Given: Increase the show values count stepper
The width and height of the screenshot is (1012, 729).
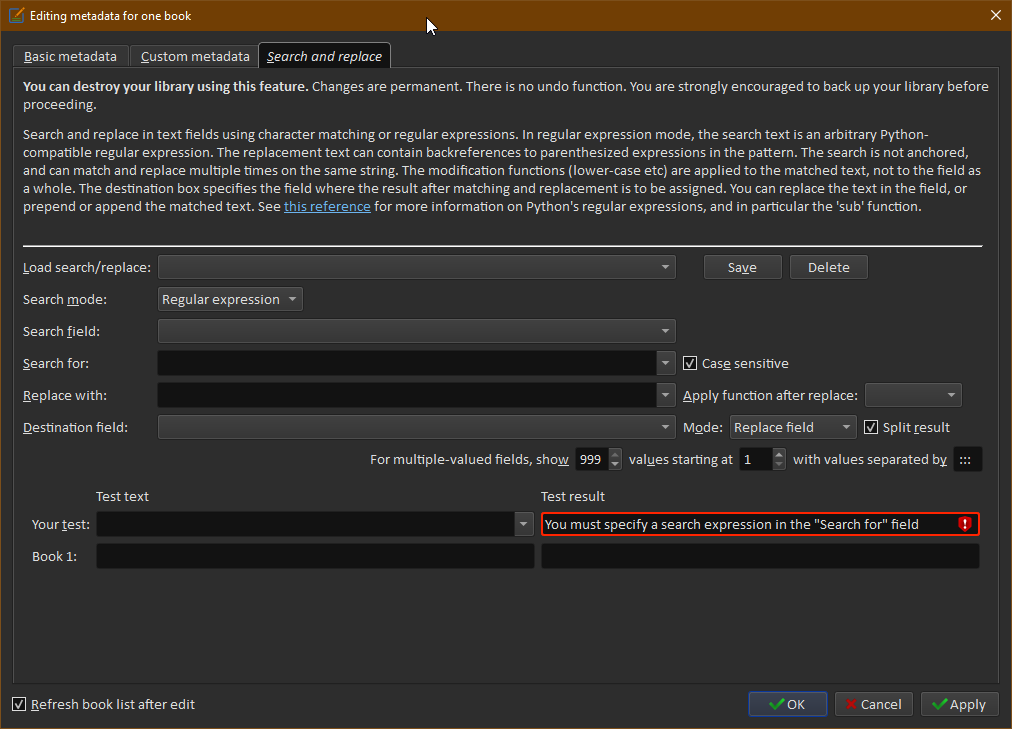Looking at the screenshot, I should pos(615,454).
